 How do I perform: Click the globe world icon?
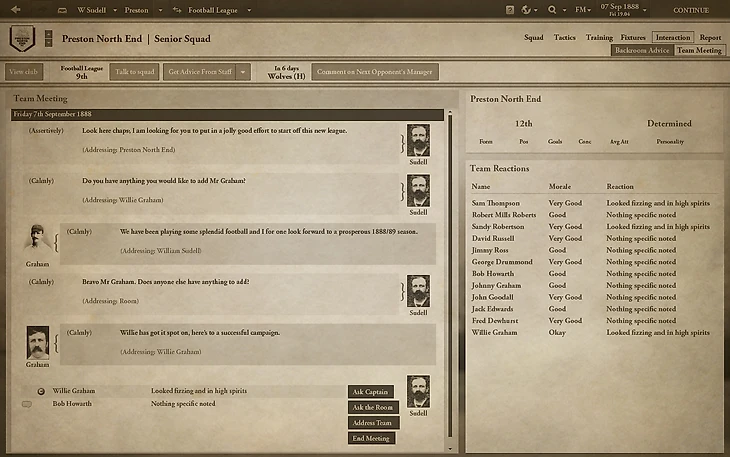point(526,10)
